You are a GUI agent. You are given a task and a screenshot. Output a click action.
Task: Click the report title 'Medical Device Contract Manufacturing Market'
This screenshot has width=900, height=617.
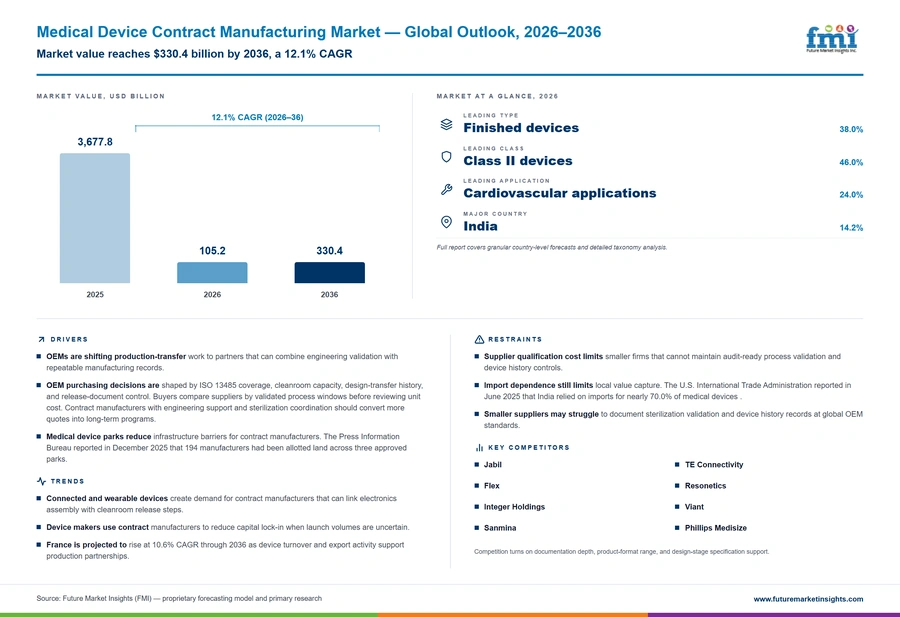tap(208, 32)
